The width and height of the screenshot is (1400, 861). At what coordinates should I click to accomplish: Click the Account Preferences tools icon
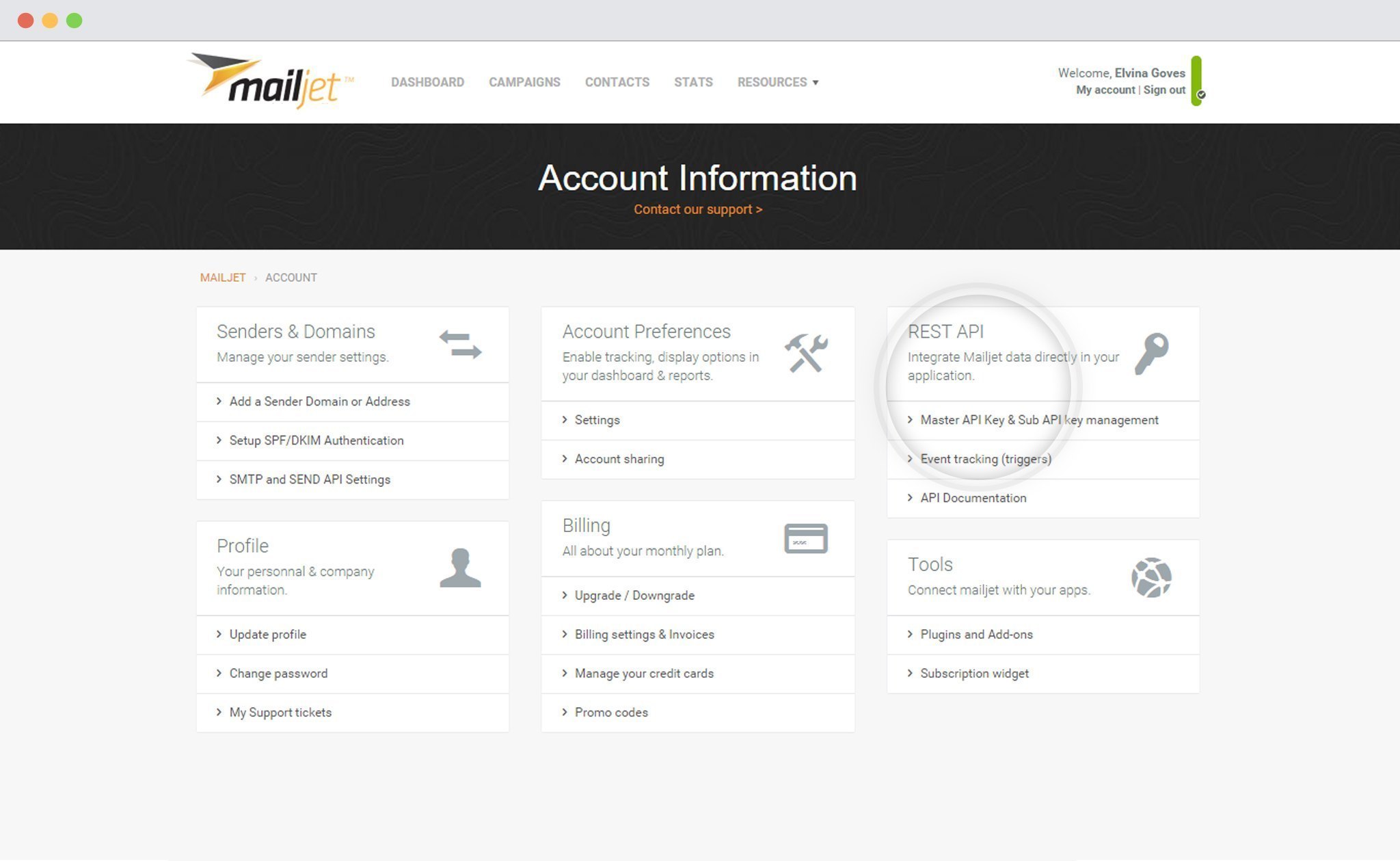click(x=806, y=353)
